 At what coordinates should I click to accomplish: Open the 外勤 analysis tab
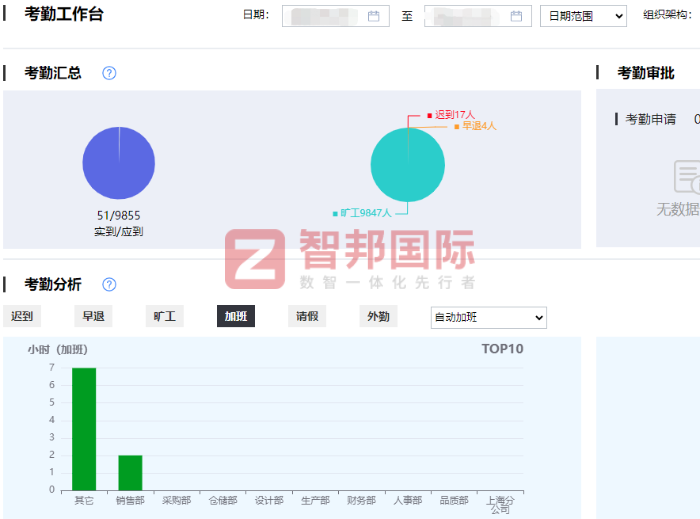tap(378, 317)
